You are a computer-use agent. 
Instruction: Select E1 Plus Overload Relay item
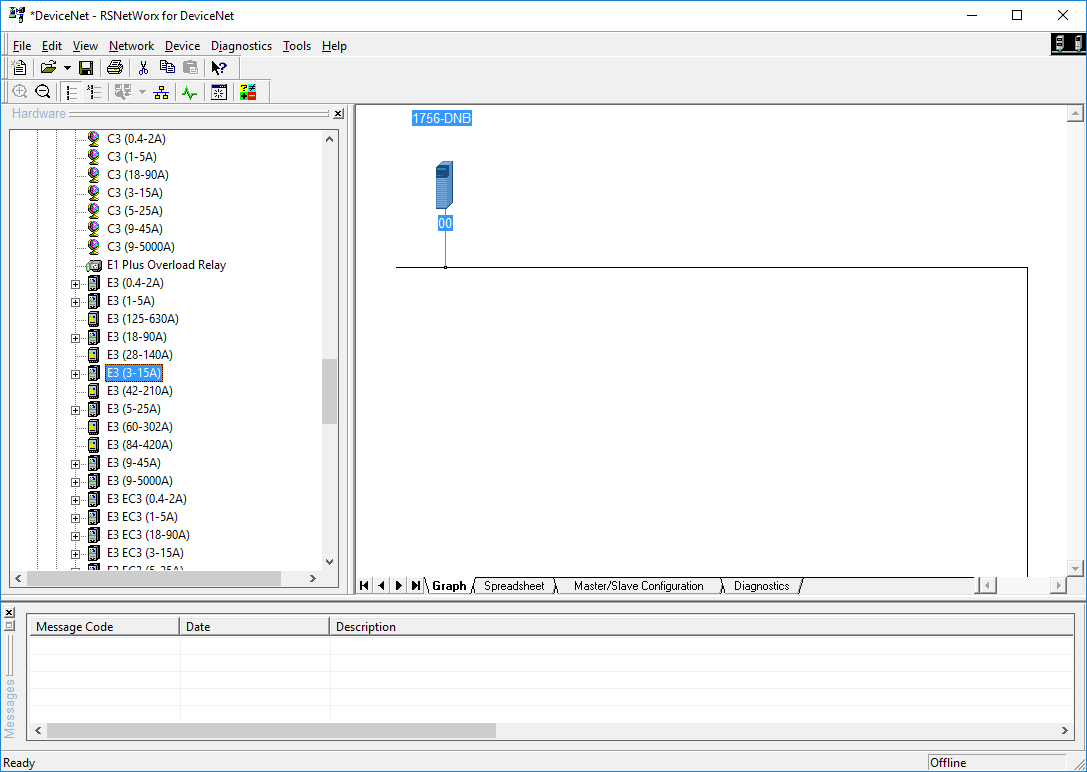point(166,265)
